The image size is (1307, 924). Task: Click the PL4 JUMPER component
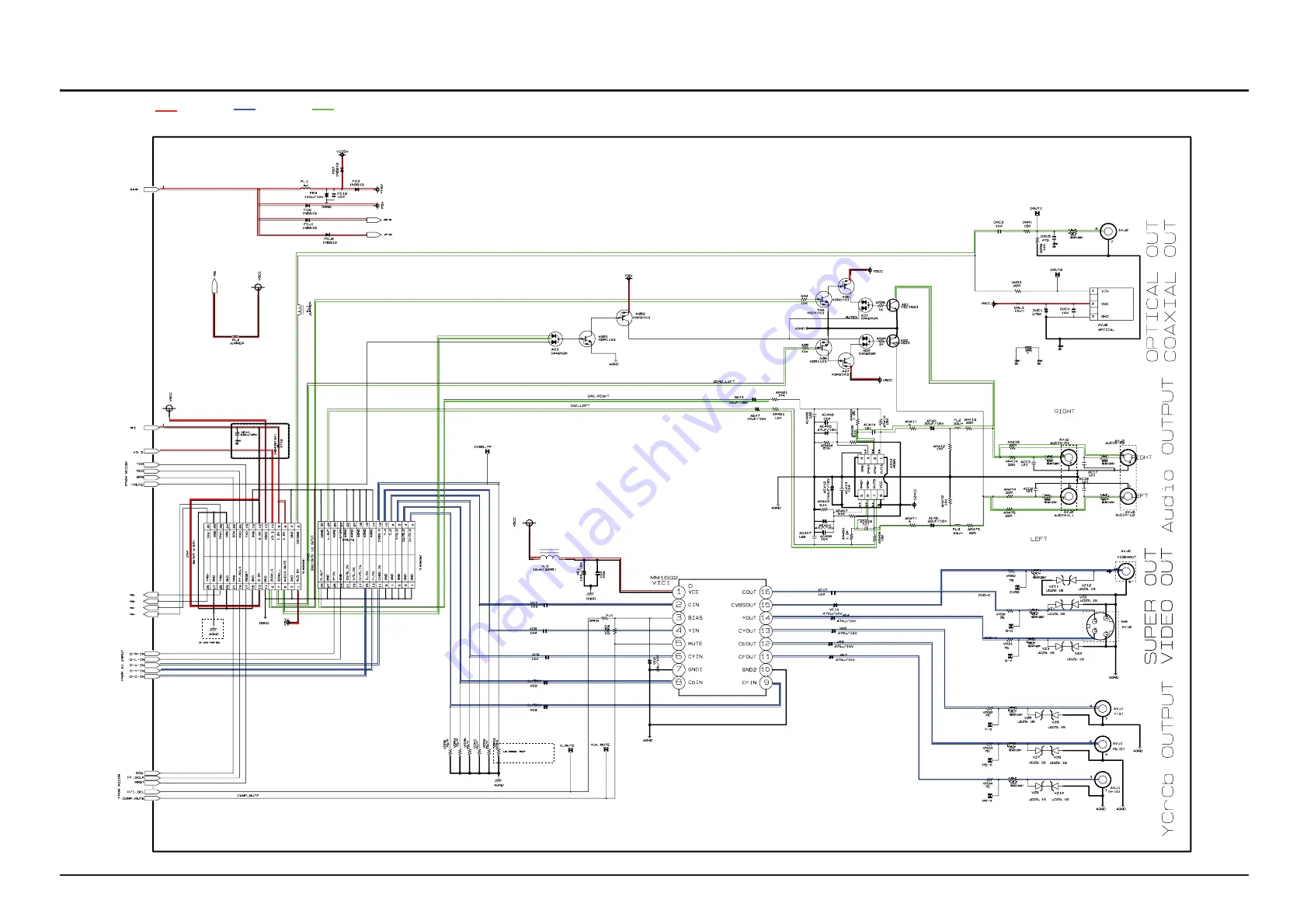pos(236,339)
